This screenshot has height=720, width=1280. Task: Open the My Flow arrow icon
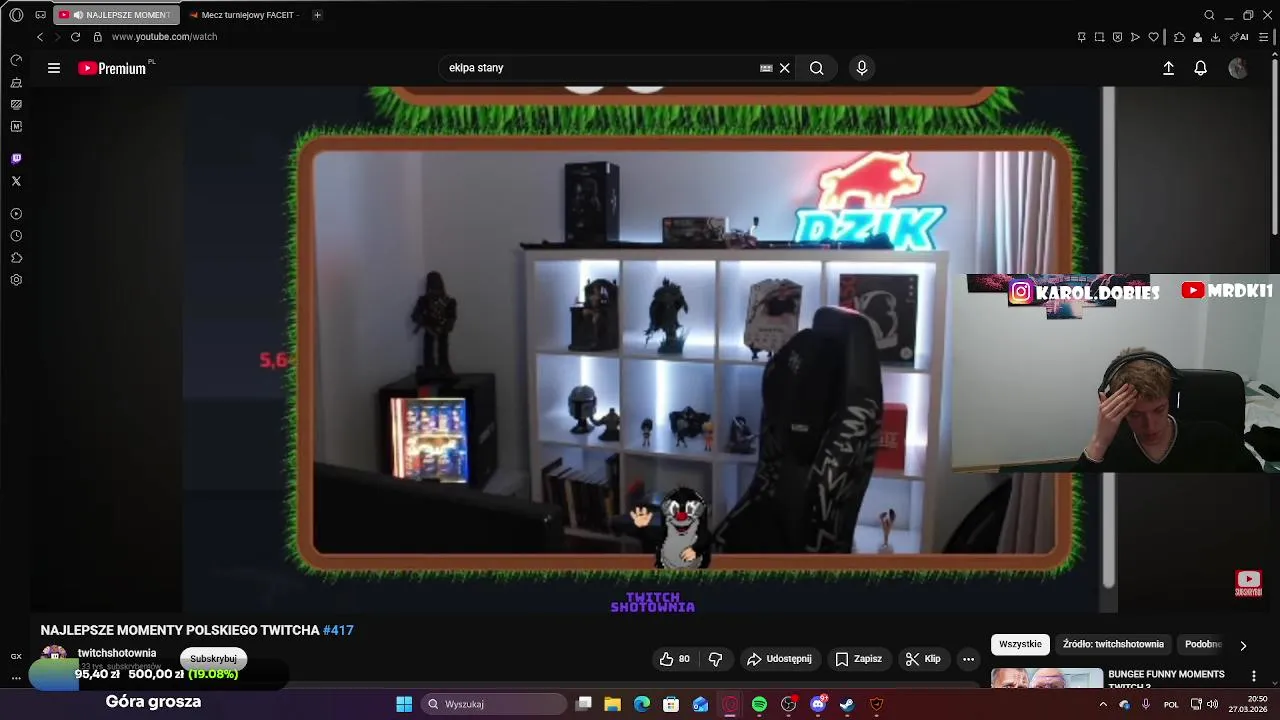(1135, 37)
